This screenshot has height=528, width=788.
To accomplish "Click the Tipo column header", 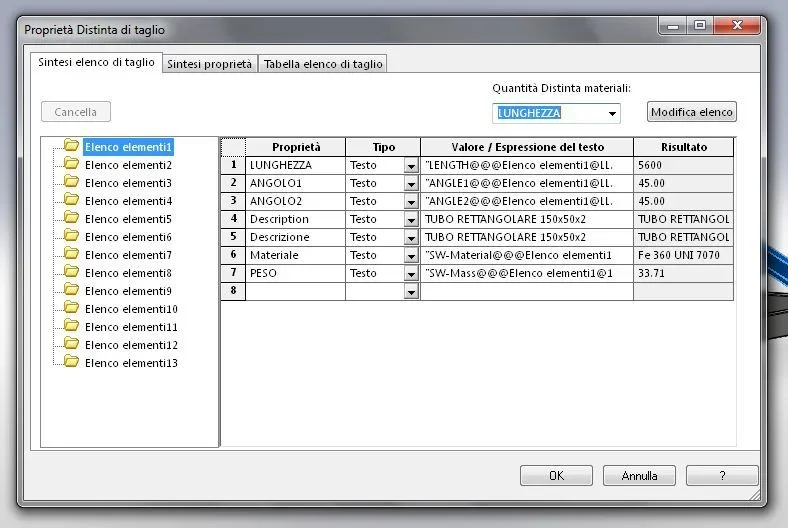I will pyautogui.click(x=383, y=147).
